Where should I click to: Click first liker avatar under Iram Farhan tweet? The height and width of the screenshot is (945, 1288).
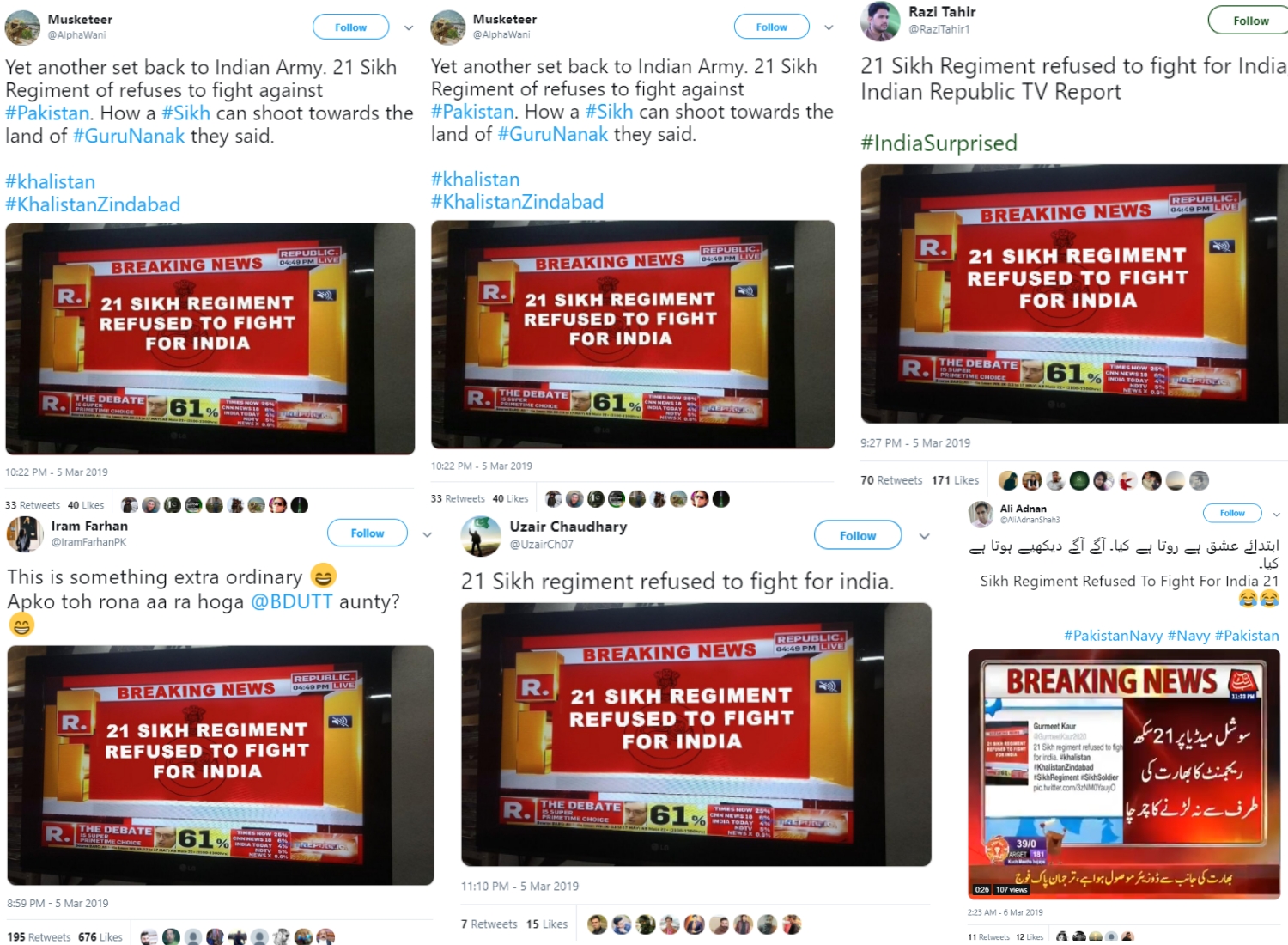tap(149, 937)
